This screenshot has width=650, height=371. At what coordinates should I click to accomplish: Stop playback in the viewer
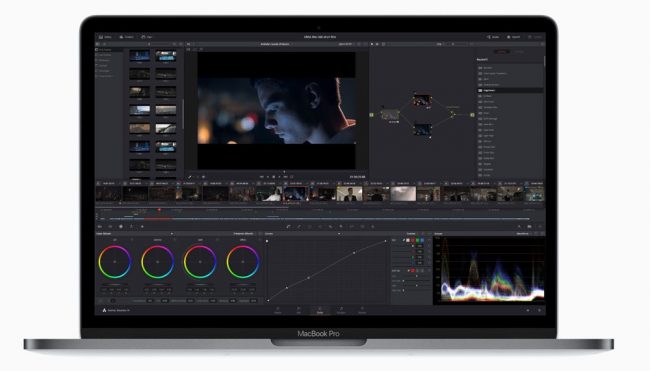(x=274, y=177)
